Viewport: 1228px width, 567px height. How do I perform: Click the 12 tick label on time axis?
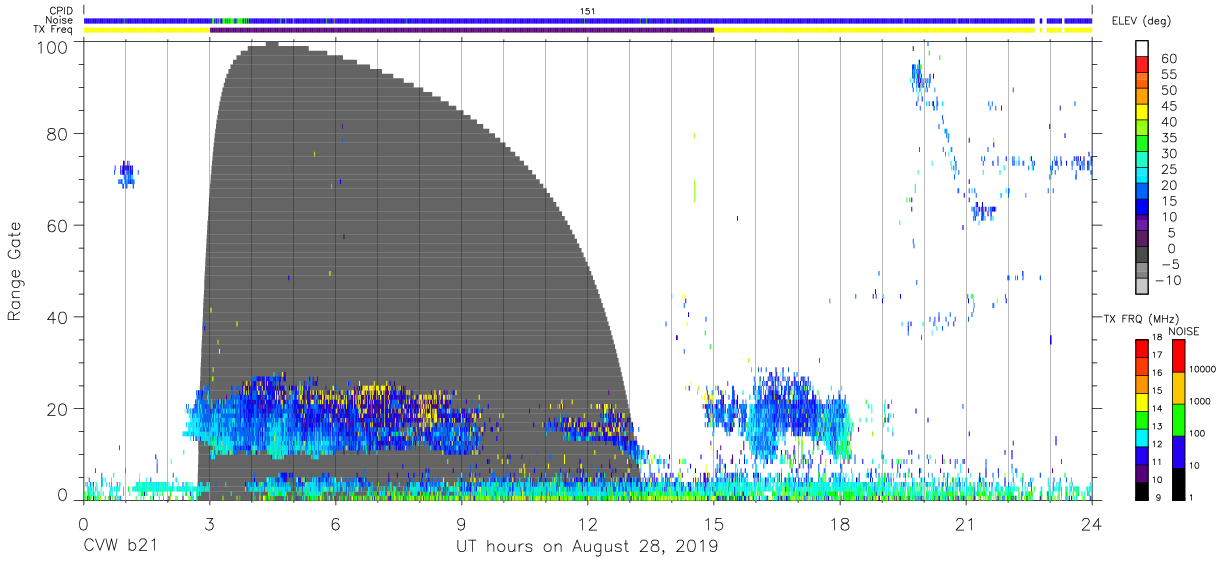[x=587, y=523]
